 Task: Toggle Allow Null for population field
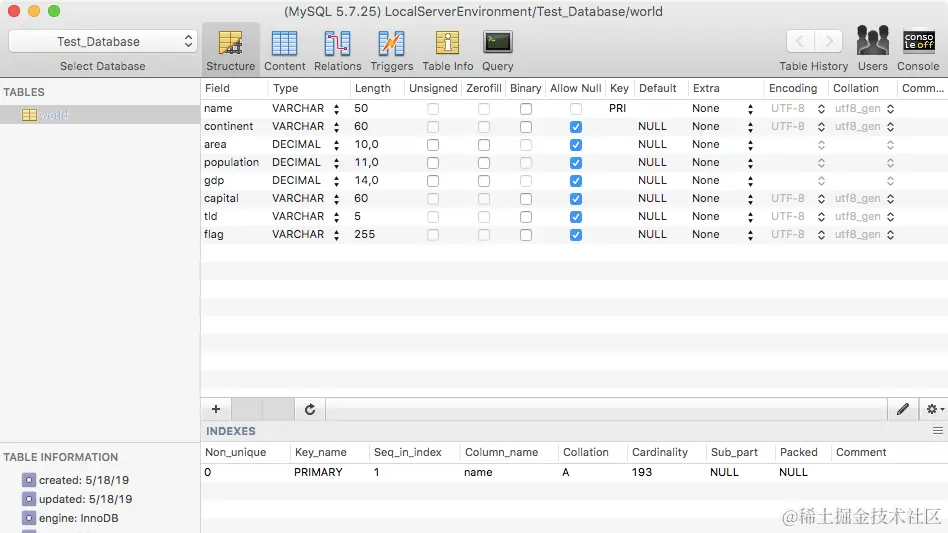pyautogui.click(x=576, y=163)
